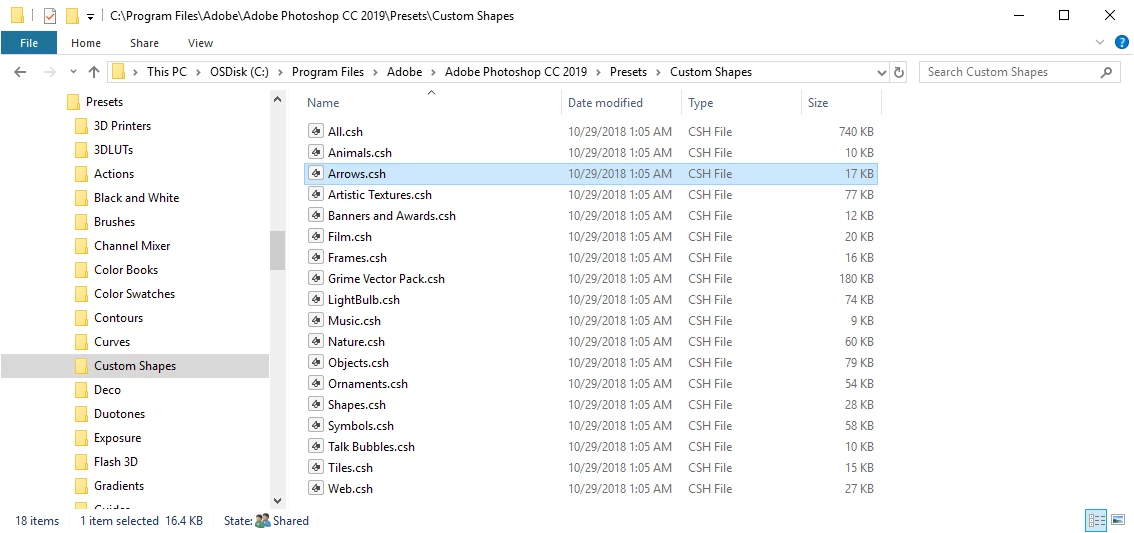Image resolution: width=1134 pixels, height=533 pixels.
Task: Select the Flash 3D folder in tree
Action: (116, 461)
